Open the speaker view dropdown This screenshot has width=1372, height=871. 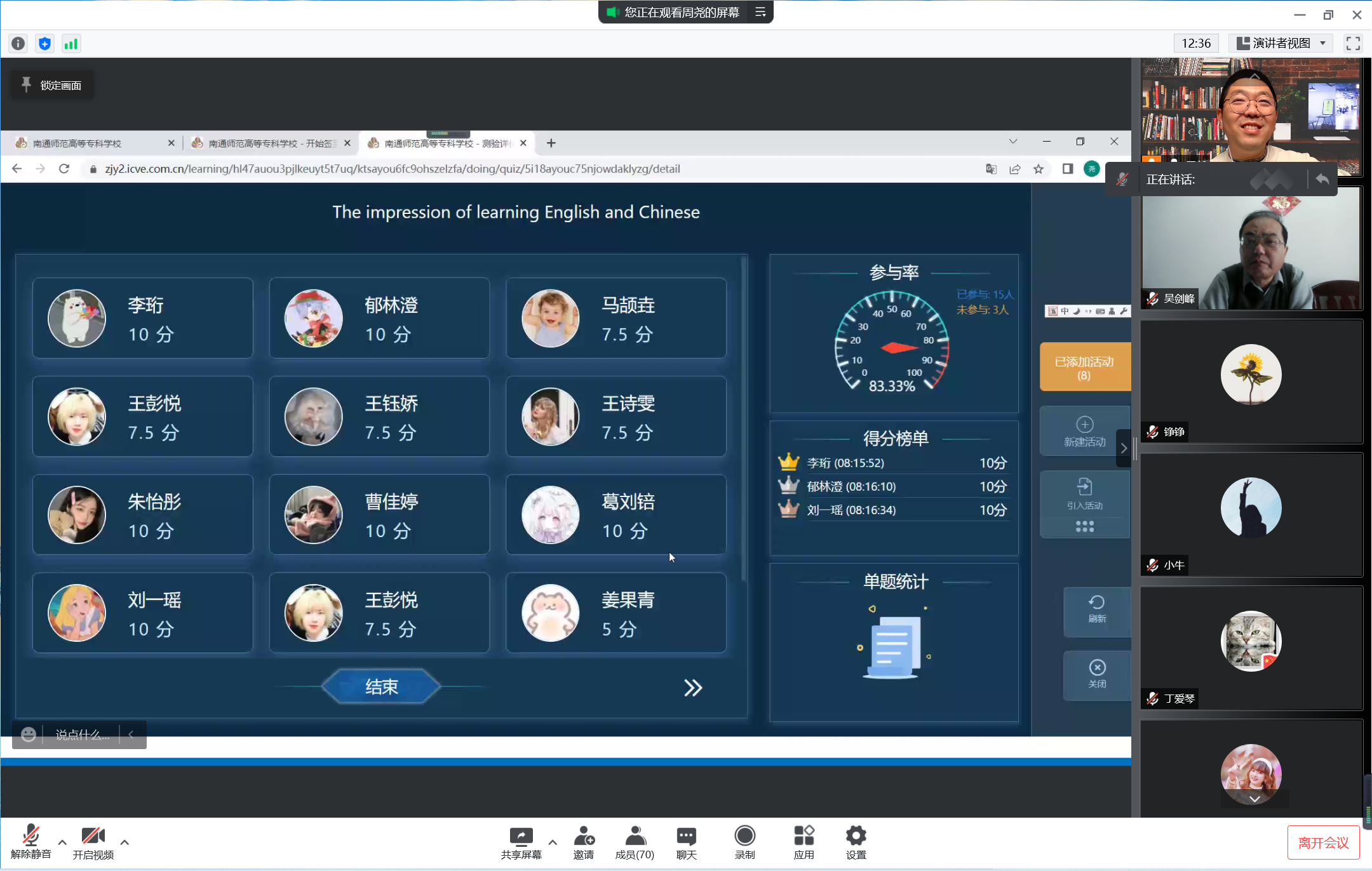click(x=1281, y=43)
